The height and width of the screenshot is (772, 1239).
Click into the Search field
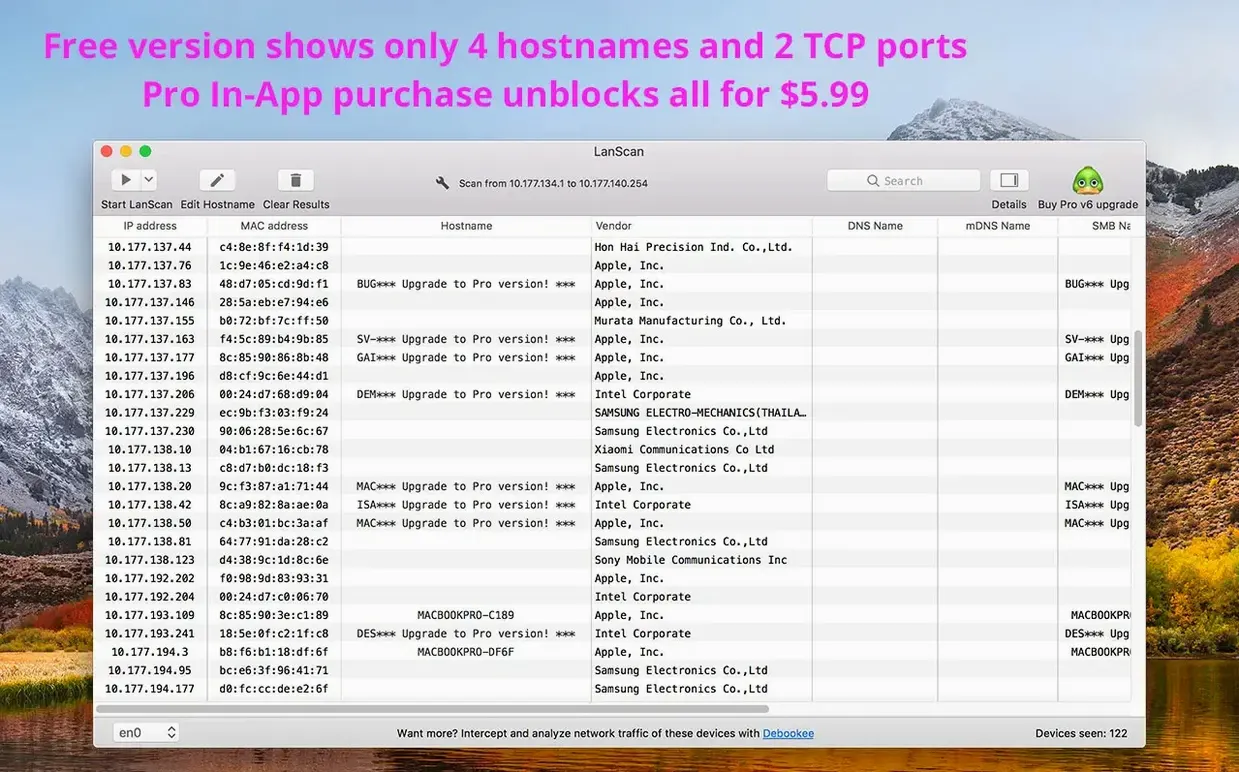[x=903, y=181]
